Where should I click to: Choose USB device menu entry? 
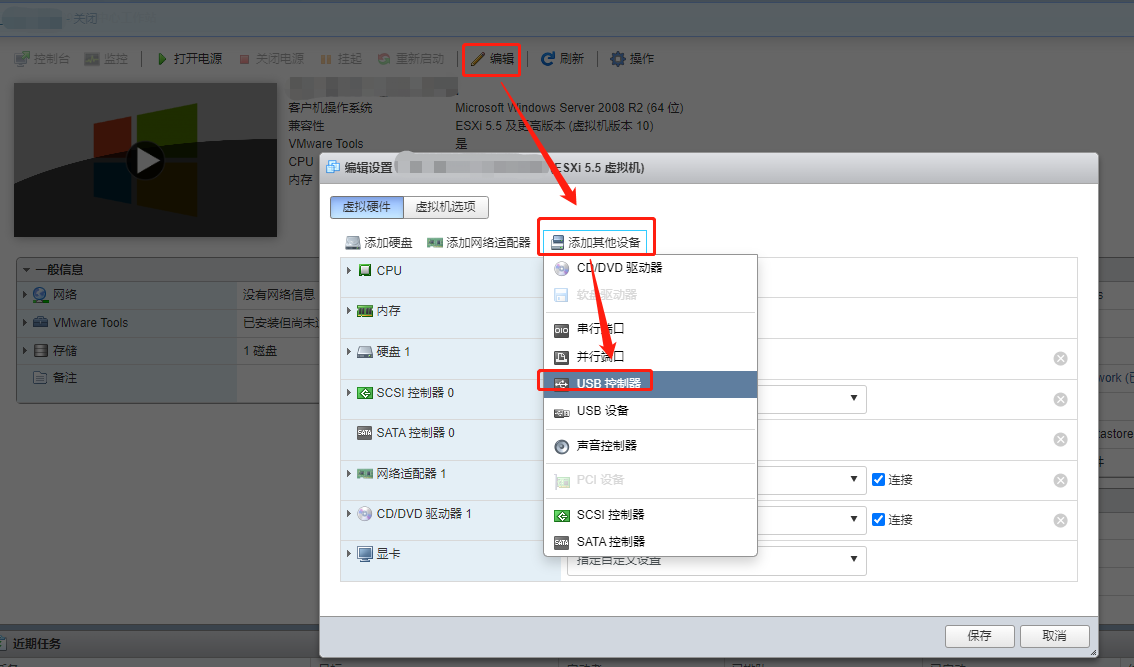pos(650,411)
